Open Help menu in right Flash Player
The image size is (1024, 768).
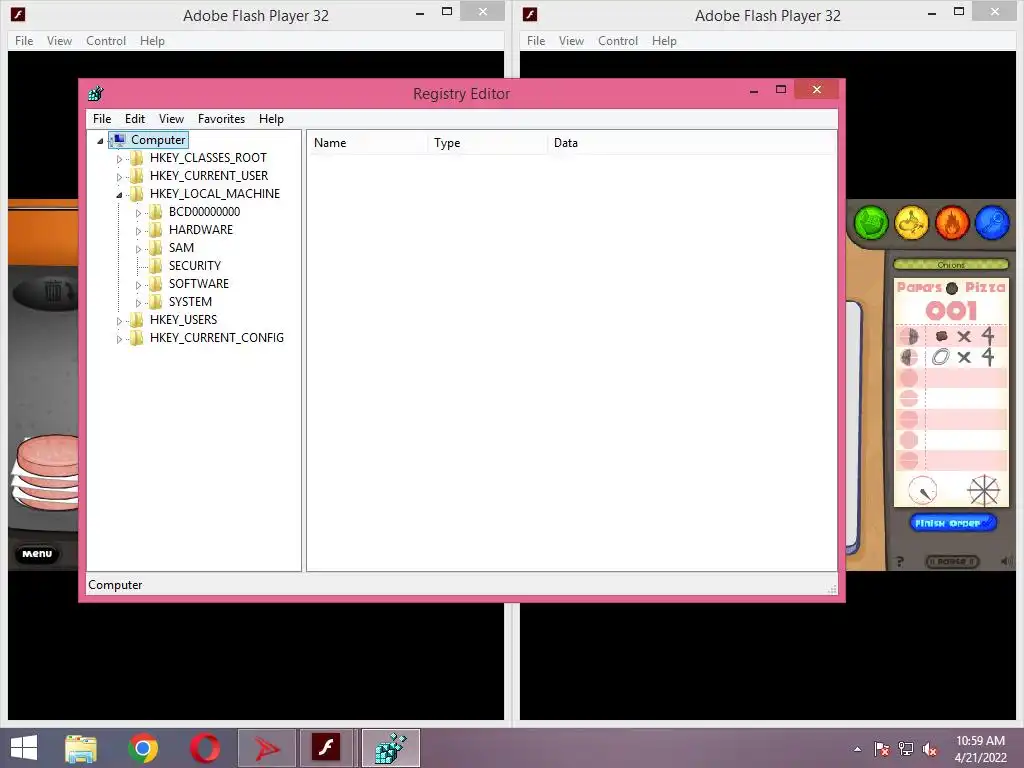664,40
